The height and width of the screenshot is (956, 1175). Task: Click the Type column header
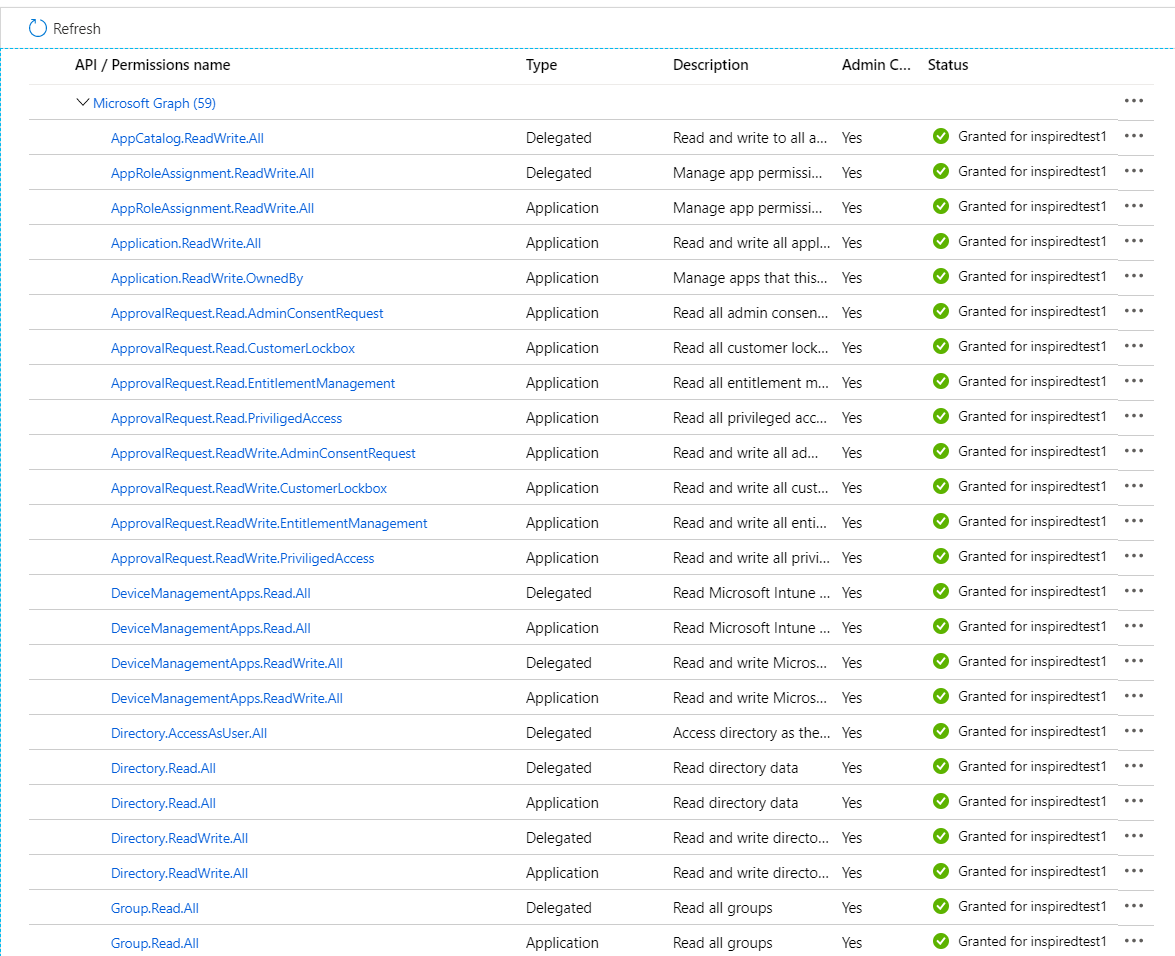[x=541, y=65]
